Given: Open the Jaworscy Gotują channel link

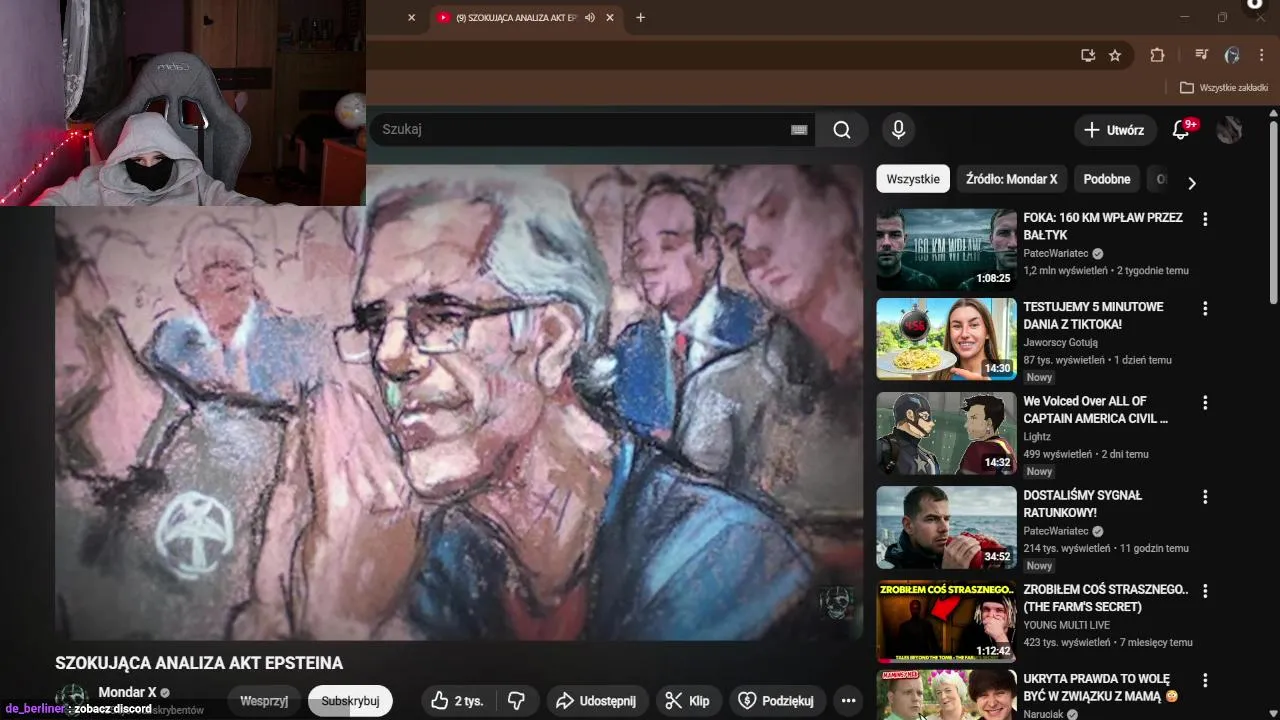Looking at the screenshot, I should pos(1060,343).
